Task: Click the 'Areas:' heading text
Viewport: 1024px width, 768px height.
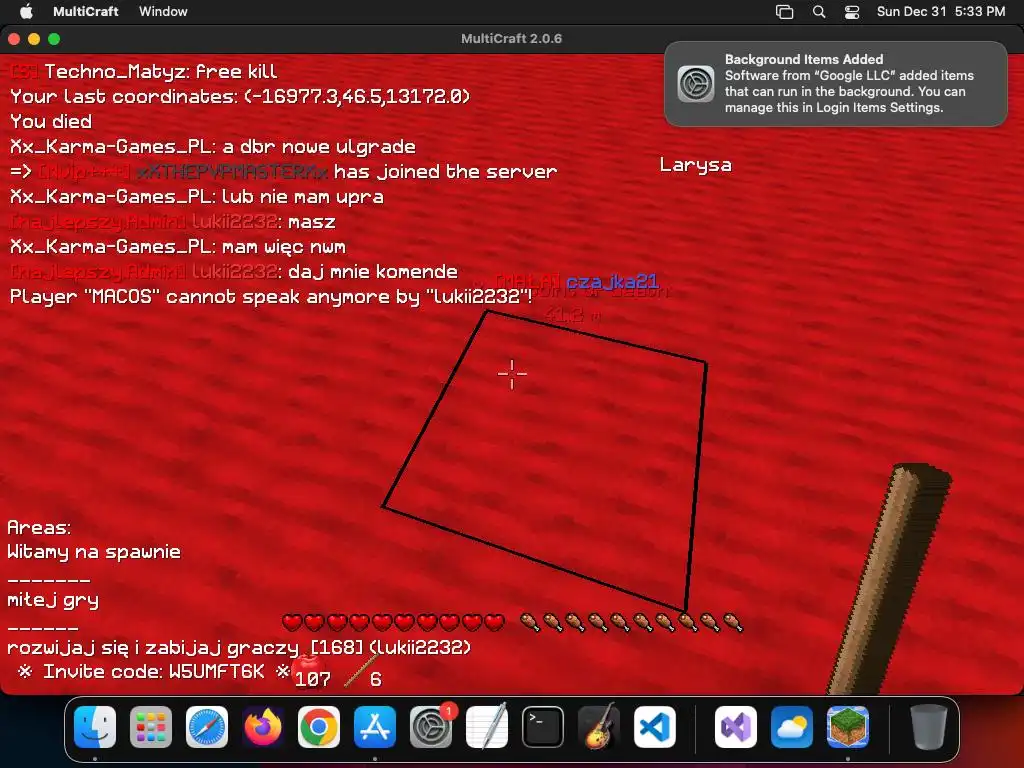Action: pyautogui.click(x=39, y=528)
